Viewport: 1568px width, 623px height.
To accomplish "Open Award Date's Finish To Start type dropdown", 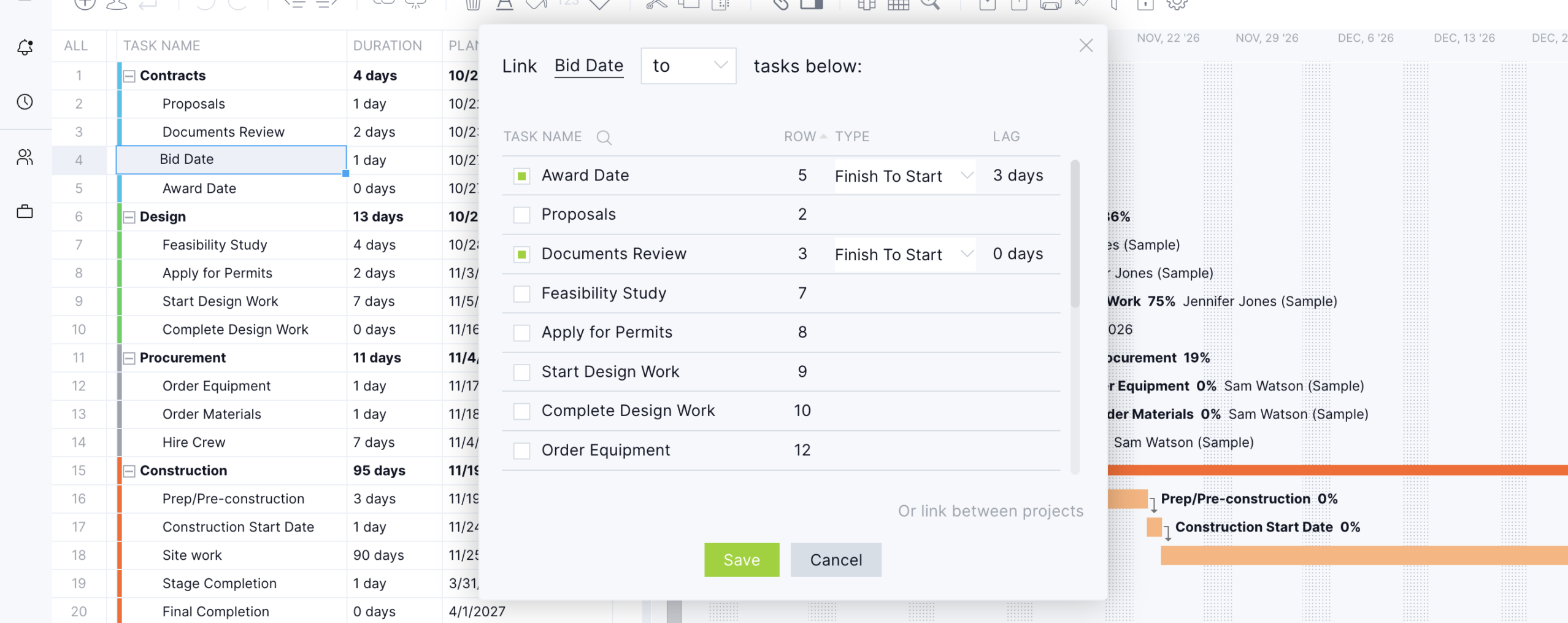I will 904,176.
